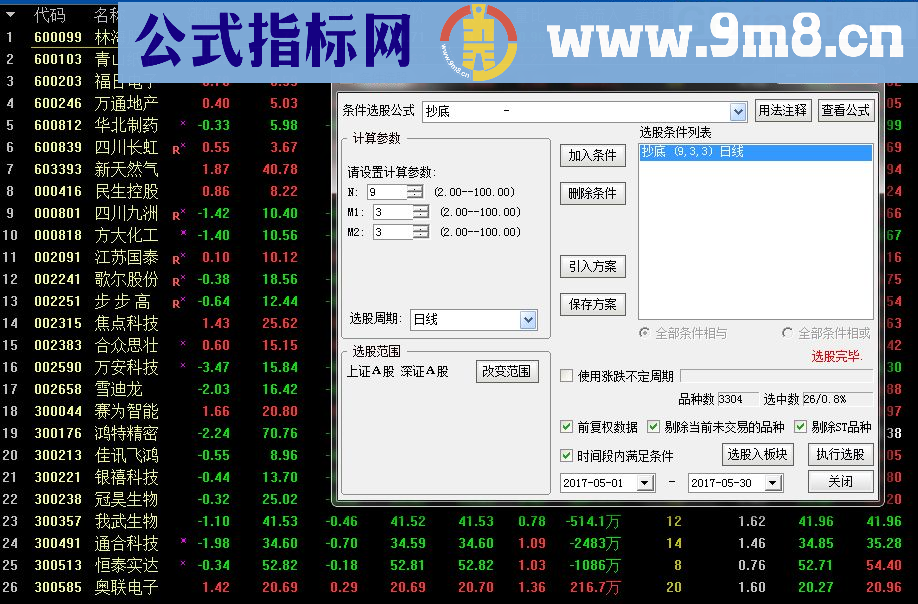Image resolution: width=918 pixels, height=604 pixels.
Task: Toggle the 时间段内满足条件 checkbox
Action: (x=566, y=455)
